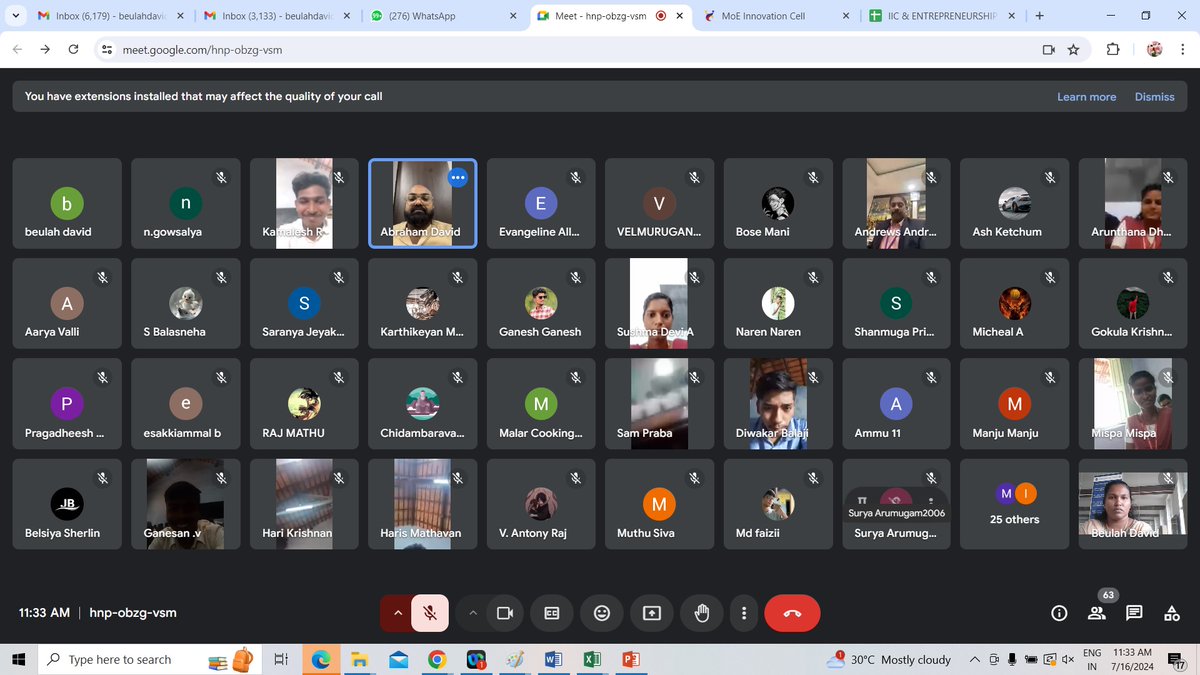Turn on closed captions
Image resolution: width=1200 pixels, height=675 pixels.
click(551, 613)
